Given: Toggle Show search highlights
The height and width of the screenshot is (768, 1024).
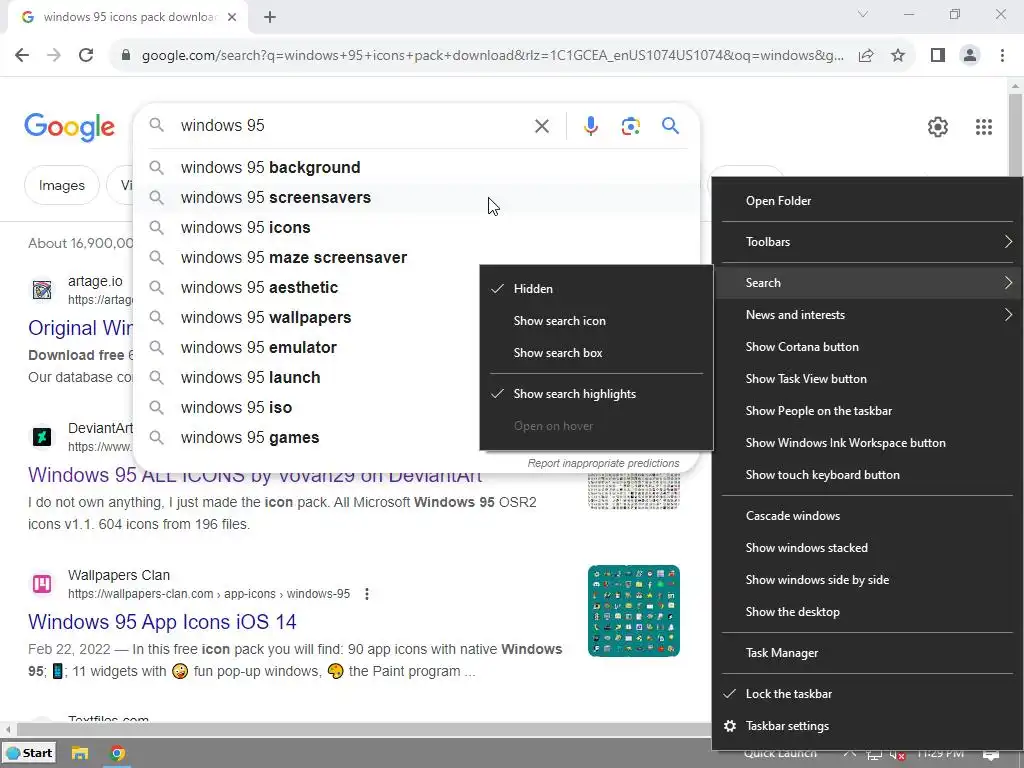Looking at the screenshot, I should (x=596, y=394).
